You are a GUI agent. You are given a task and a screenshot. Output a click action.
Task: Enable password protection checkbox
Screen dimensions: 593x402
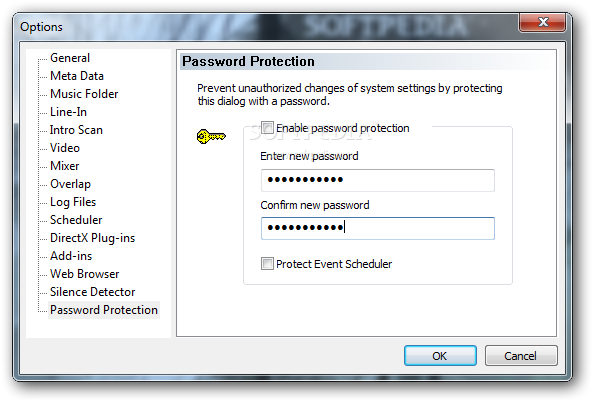pyautogui.click(x=267, y=128)
